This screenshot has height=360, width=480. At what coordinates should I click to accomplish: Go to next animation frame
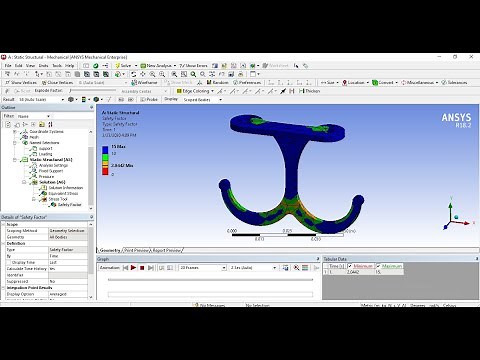pos(151,268)
